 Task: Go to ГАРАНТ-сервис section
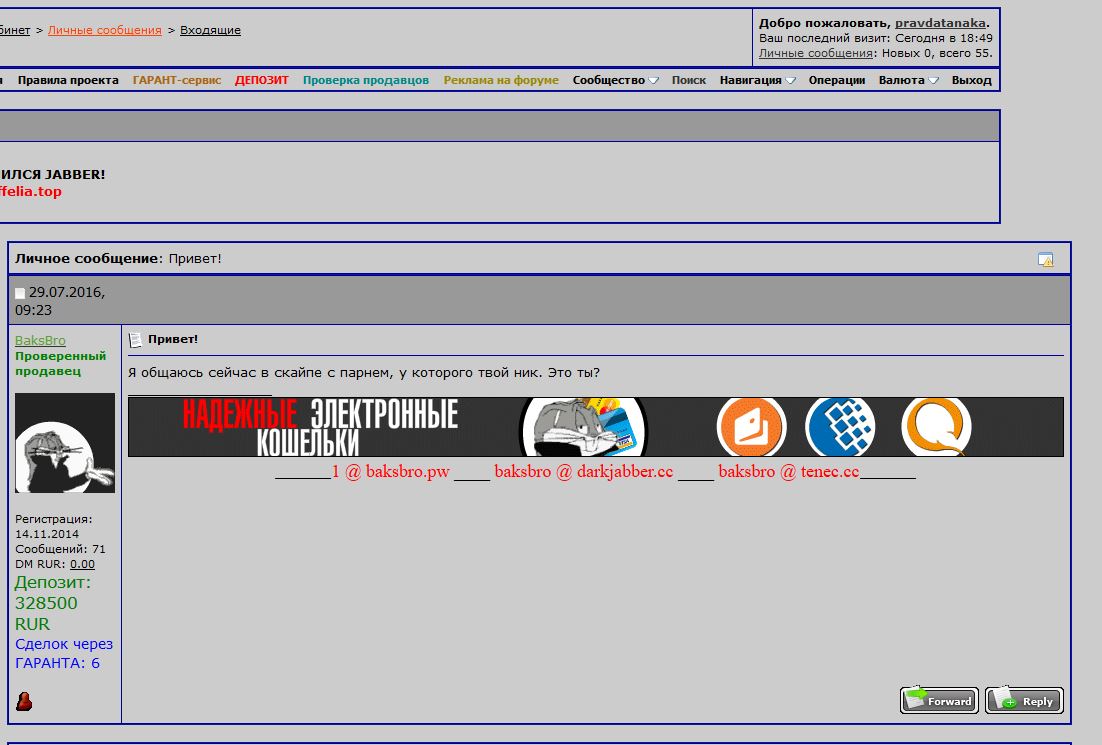tap(177, 80)
